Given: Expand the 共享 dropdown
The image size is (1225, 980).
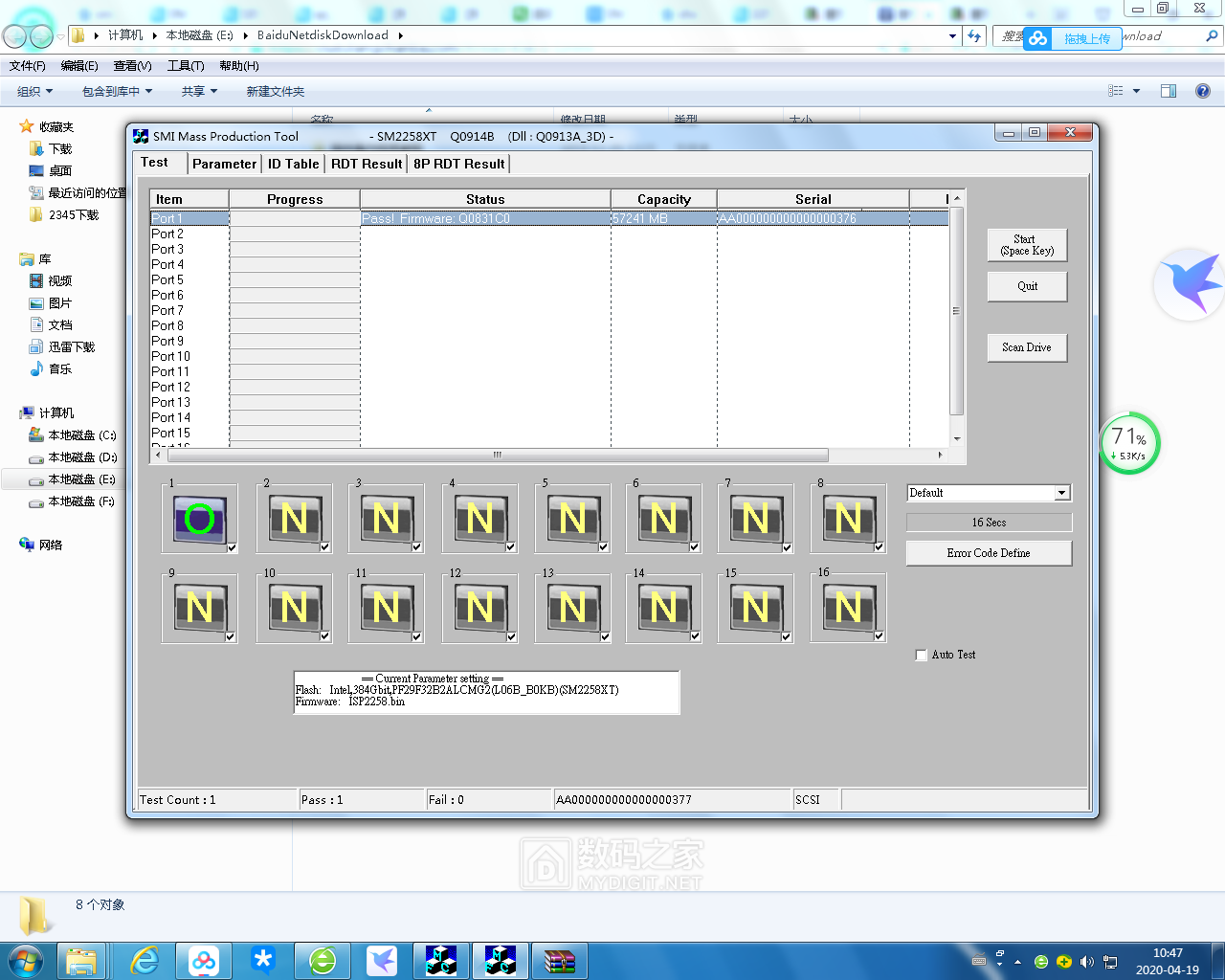Looking at the screenshot, I should 199,92.
